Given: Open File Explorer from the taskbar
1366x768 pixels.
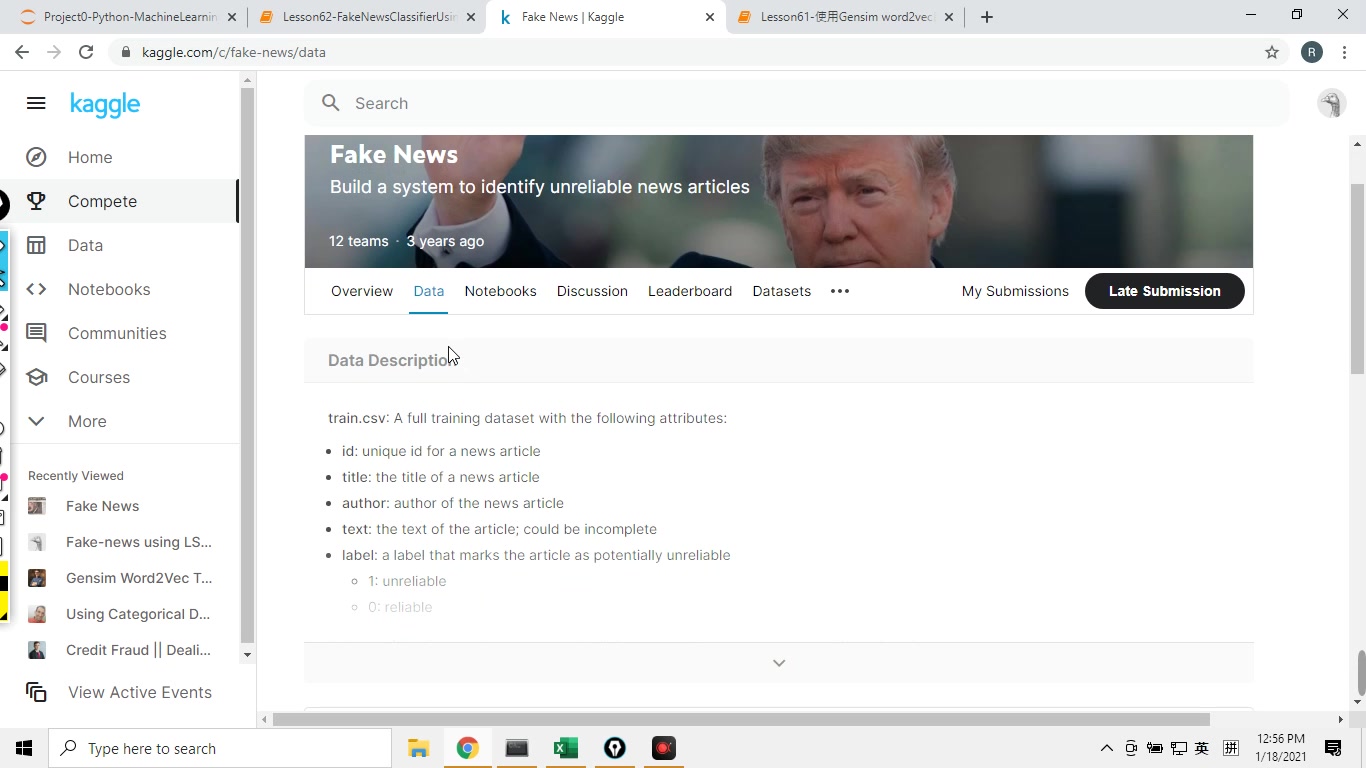Looking at the screenshot, I should (x=418, y=748).
